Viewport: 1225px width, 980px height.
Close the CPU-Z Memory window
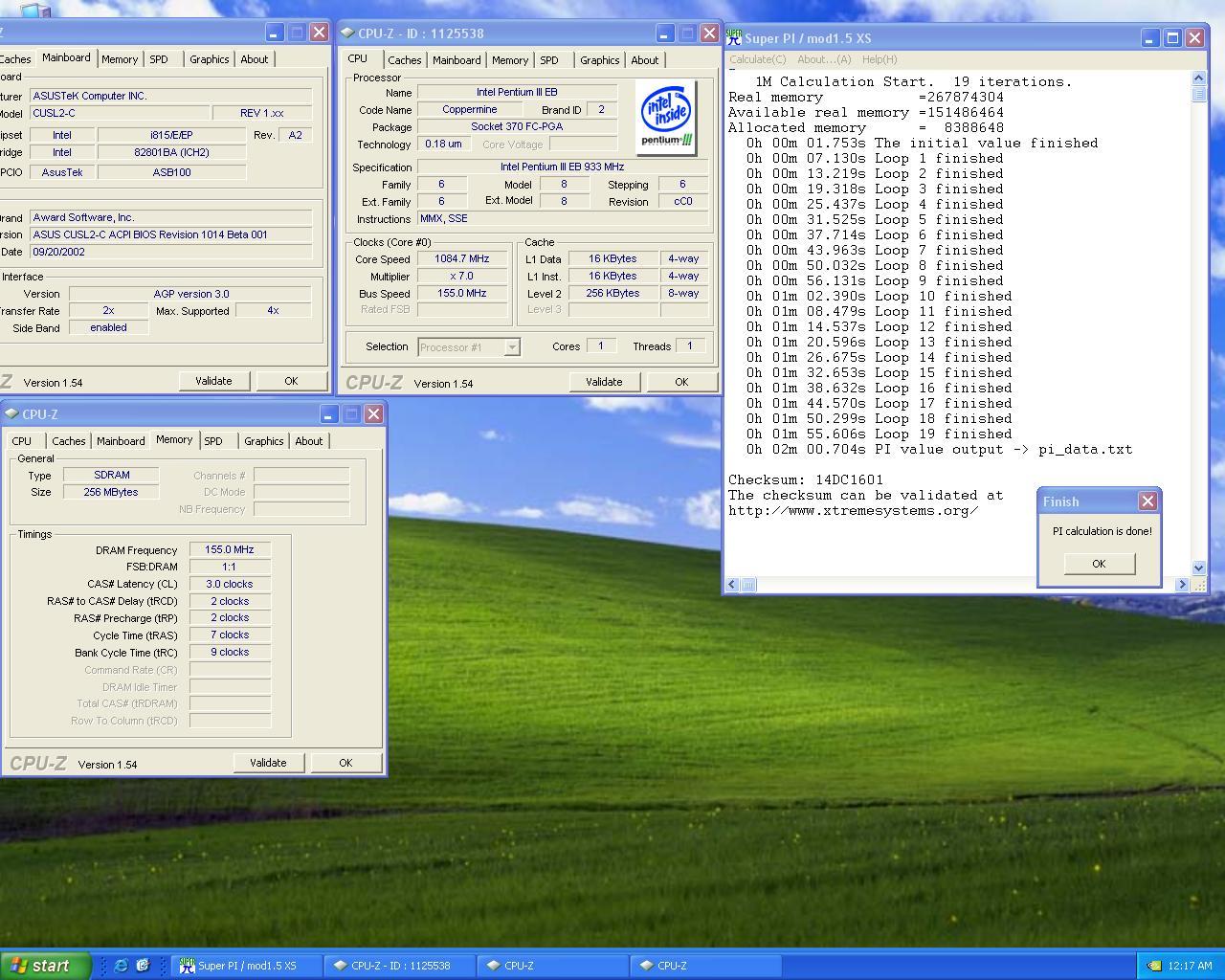pyautogui.click(x=373, y=414)
